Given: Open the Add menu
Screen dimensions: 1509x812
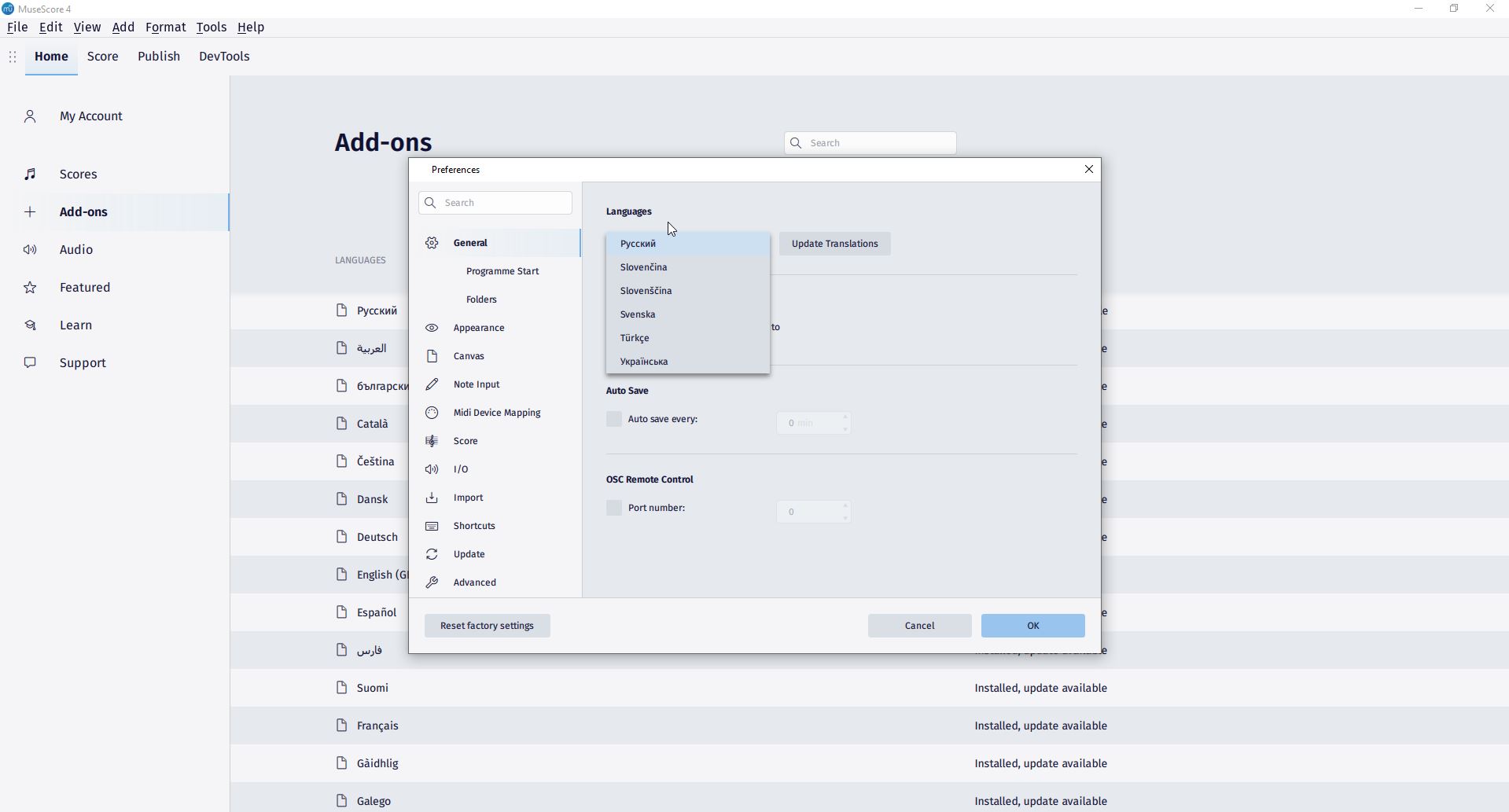Looking at the screenshot, I should pos(123,28).
